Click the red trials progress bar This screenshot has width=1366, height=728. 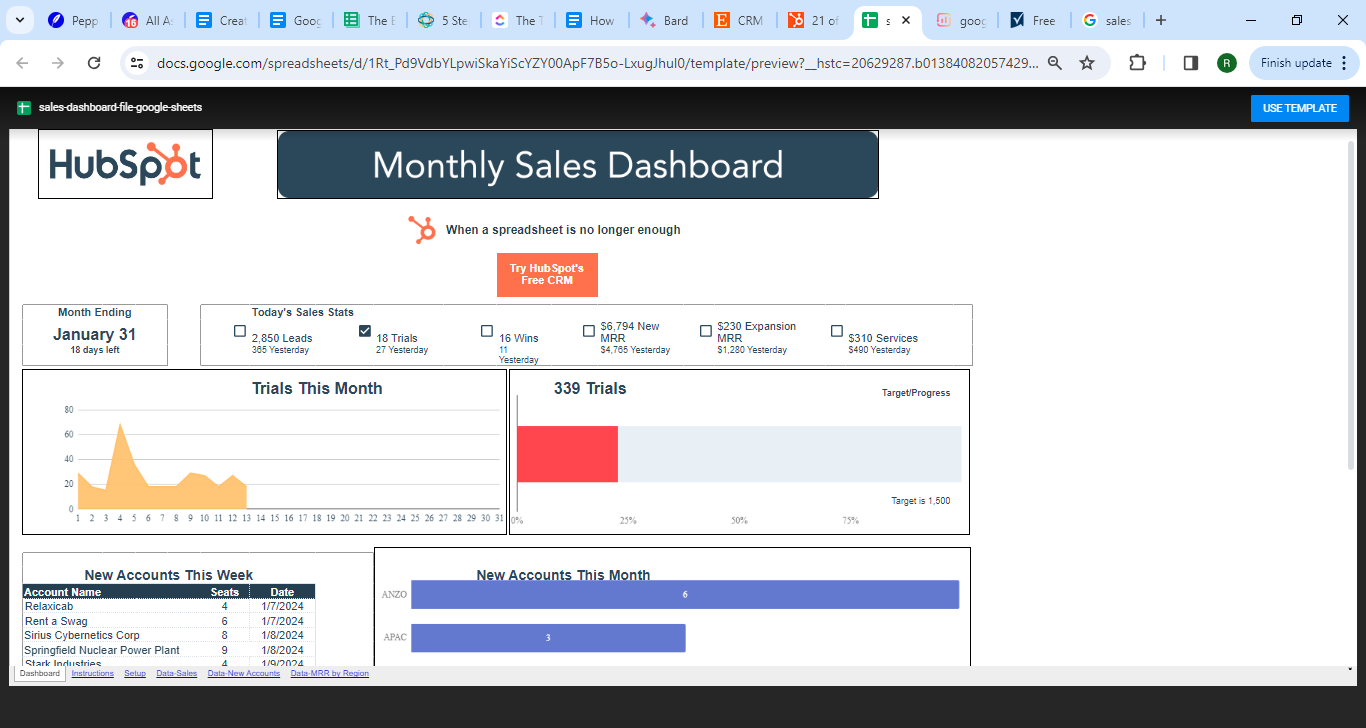tap(567, 454)
